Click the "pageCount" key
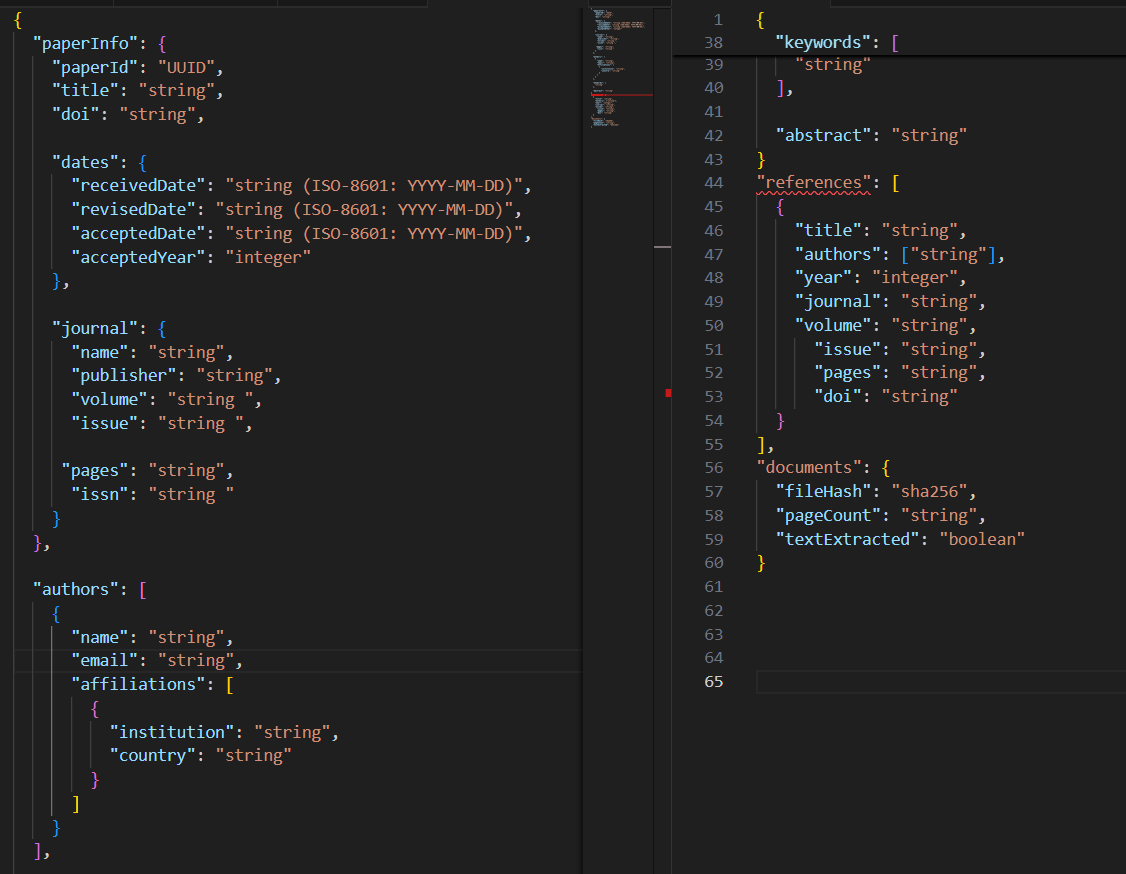 [x=828, y=516]
